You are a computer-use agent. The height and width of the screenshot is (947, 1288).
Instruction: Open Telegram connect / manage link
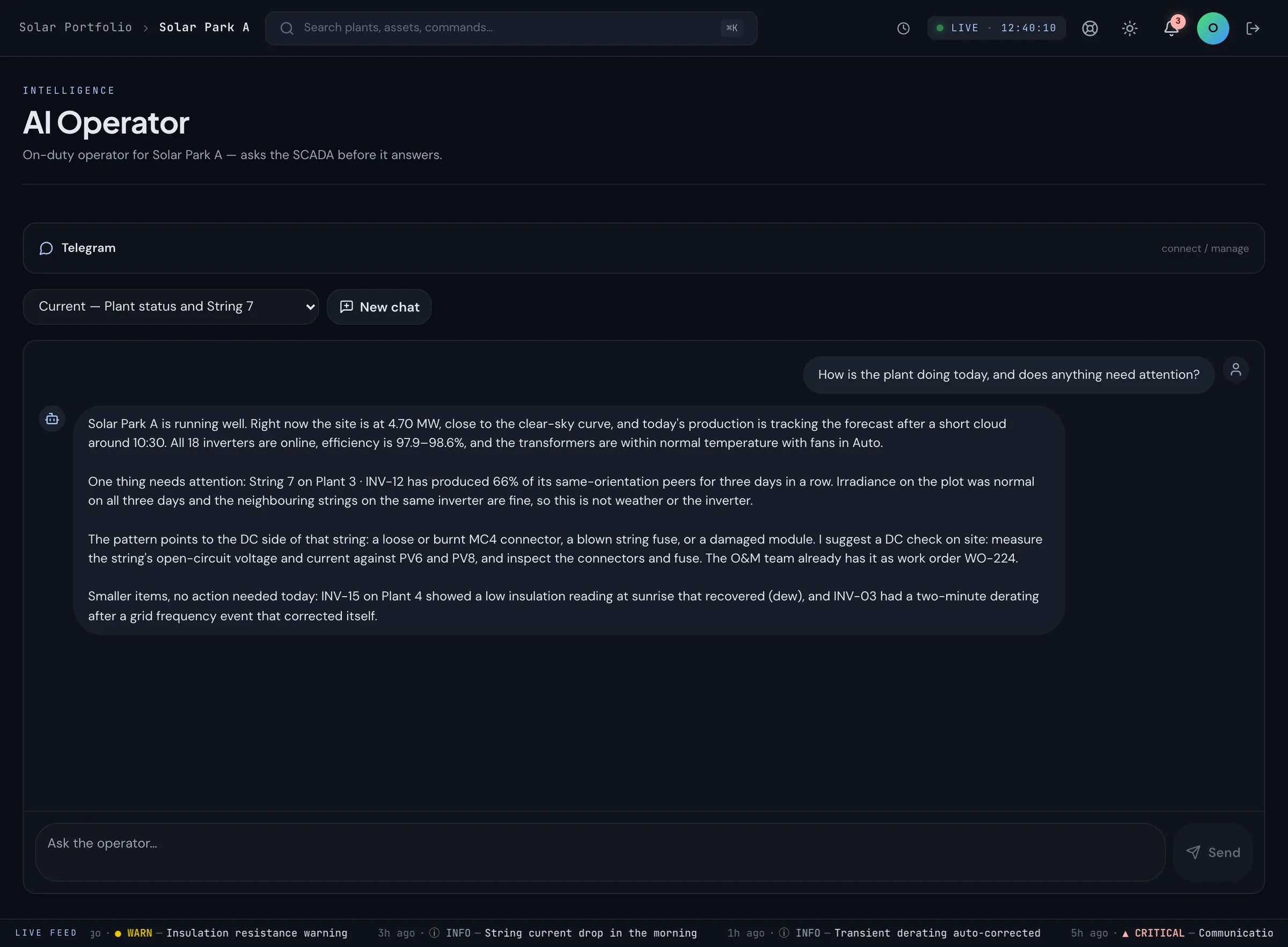point(1205,248)
